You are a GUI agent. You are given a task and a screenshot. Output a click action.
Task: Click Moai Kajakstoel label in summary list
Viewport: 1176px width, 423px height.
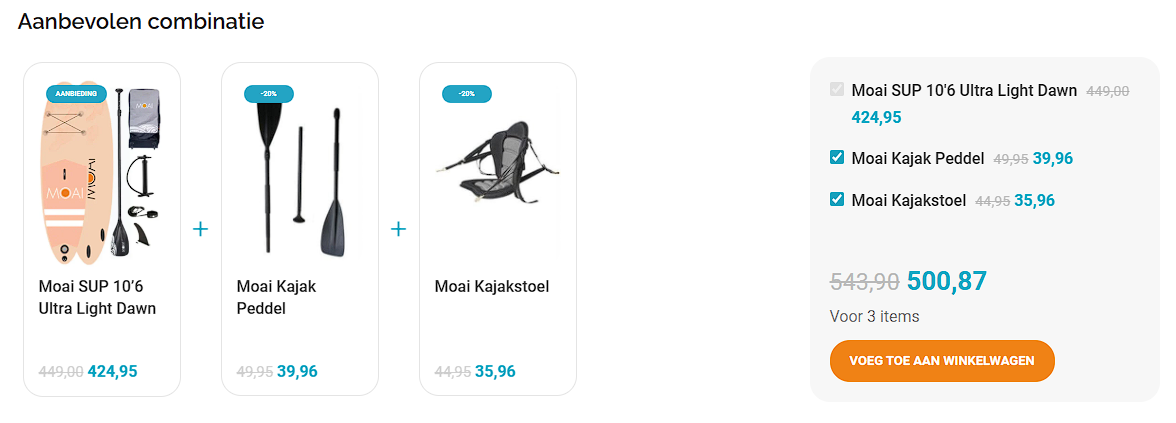[909, 200]
